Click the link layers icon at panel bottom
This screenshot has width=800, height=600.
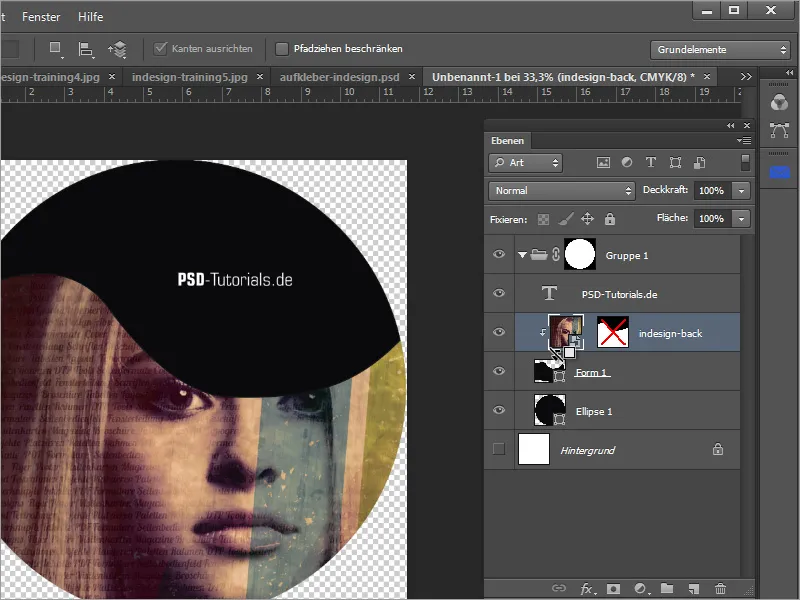coord(559,588)
